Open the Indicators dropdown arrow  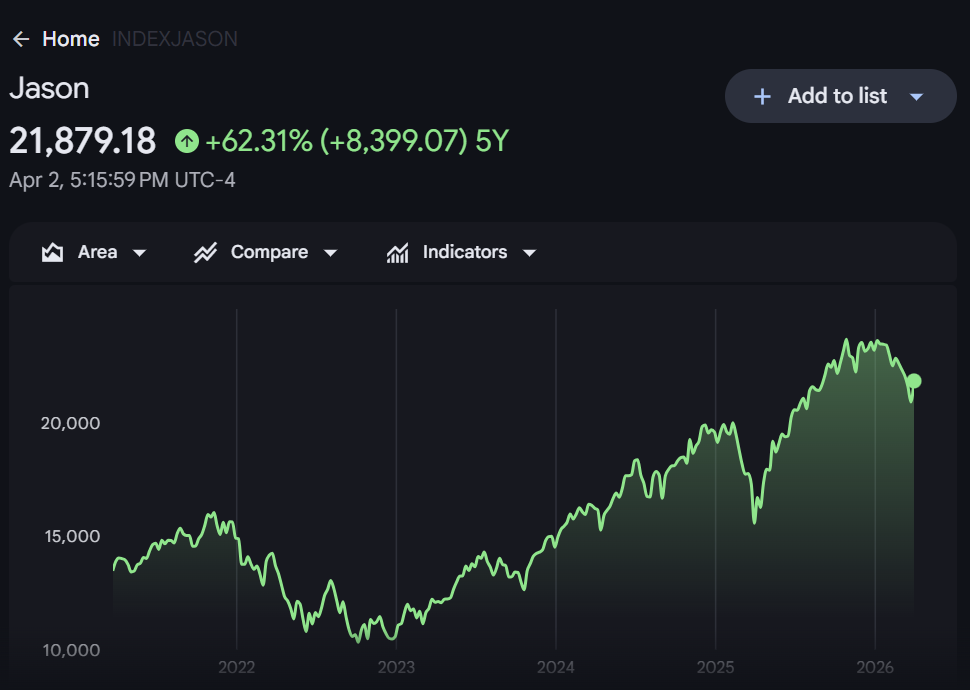pos(529,253)
